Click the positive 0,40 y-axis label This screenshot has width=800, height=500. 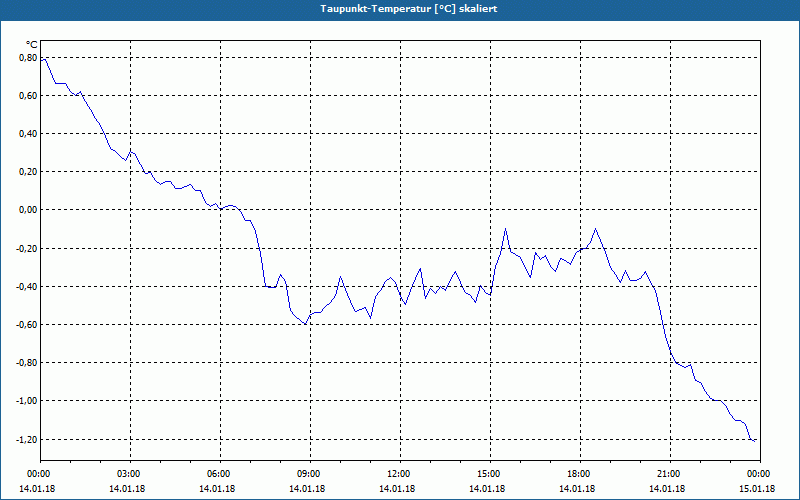point(28,134)
